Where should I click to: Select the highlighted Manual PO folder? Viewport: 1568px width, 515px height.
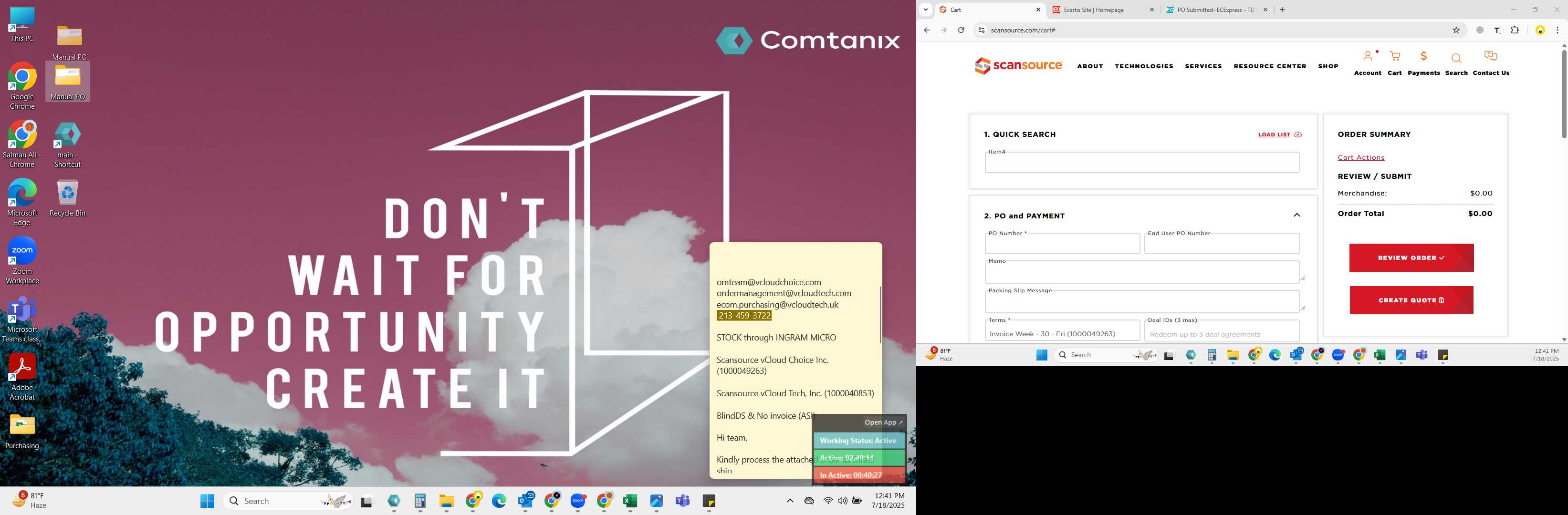click(68, 82)
